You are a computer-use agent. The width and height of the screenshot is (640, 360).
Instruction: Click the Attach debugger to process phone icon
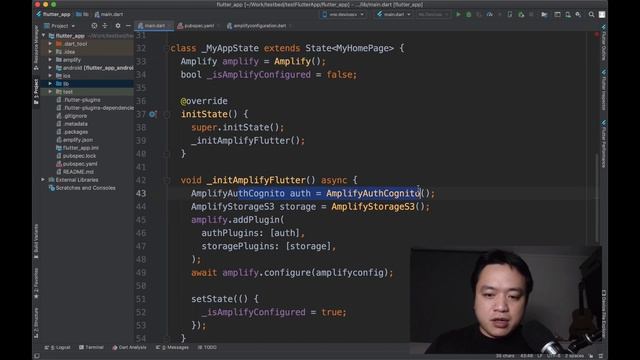pos(510,14)
